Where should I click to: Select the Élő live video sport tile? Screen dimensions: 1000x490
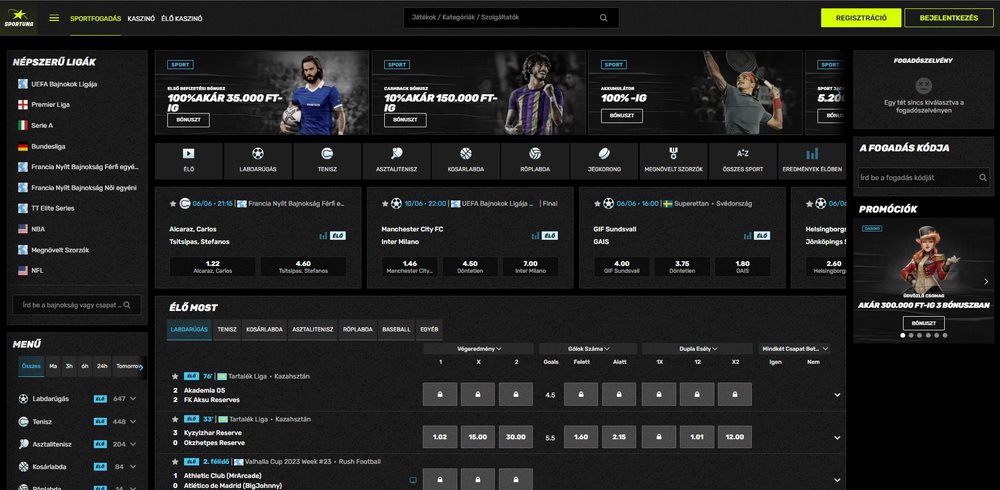coord(189,159)
